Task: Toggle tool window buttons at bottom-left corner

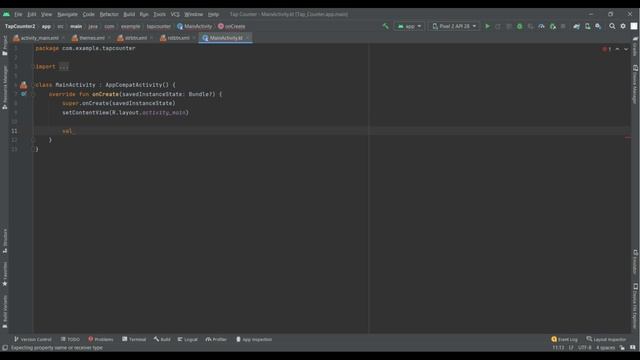Action: point(5,348)
